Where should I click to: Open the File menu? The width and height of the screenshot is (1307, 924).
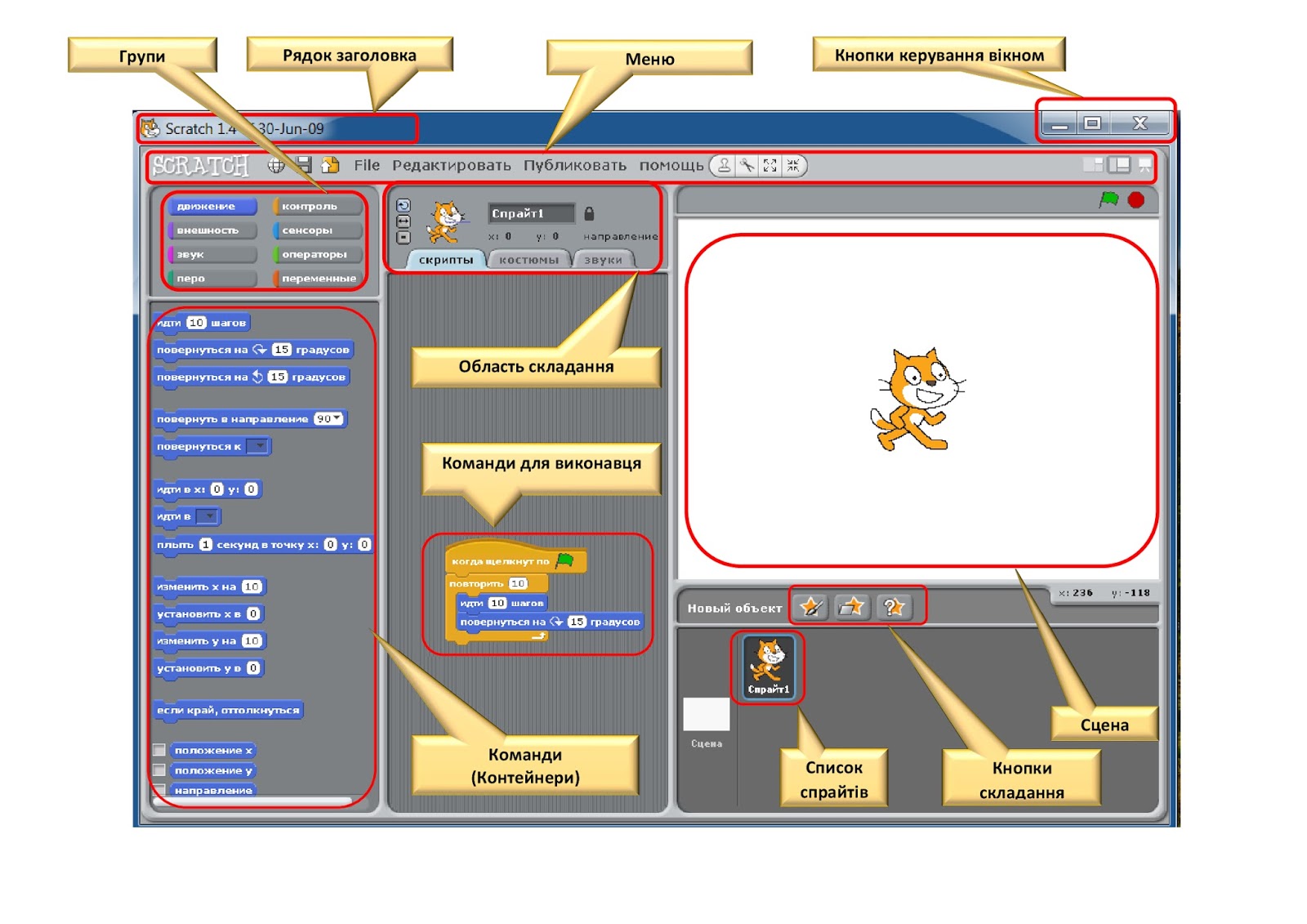tap(367, 165)
